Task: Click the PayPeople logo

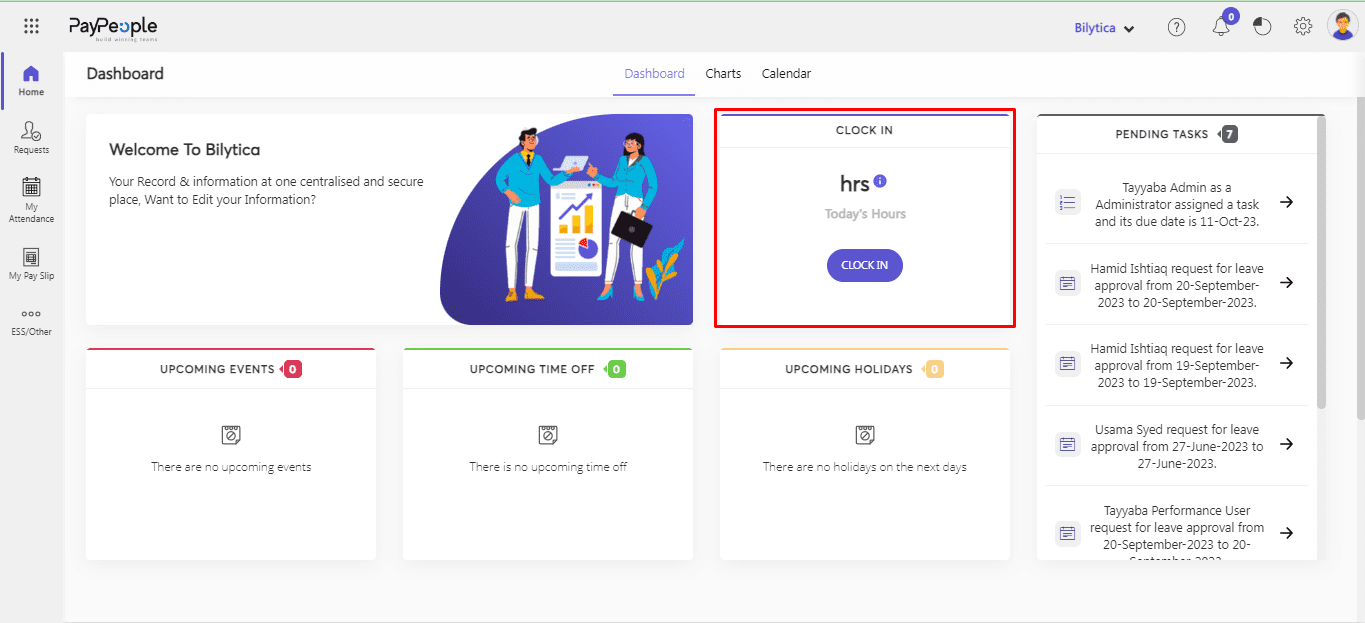Action: [112, 26]
